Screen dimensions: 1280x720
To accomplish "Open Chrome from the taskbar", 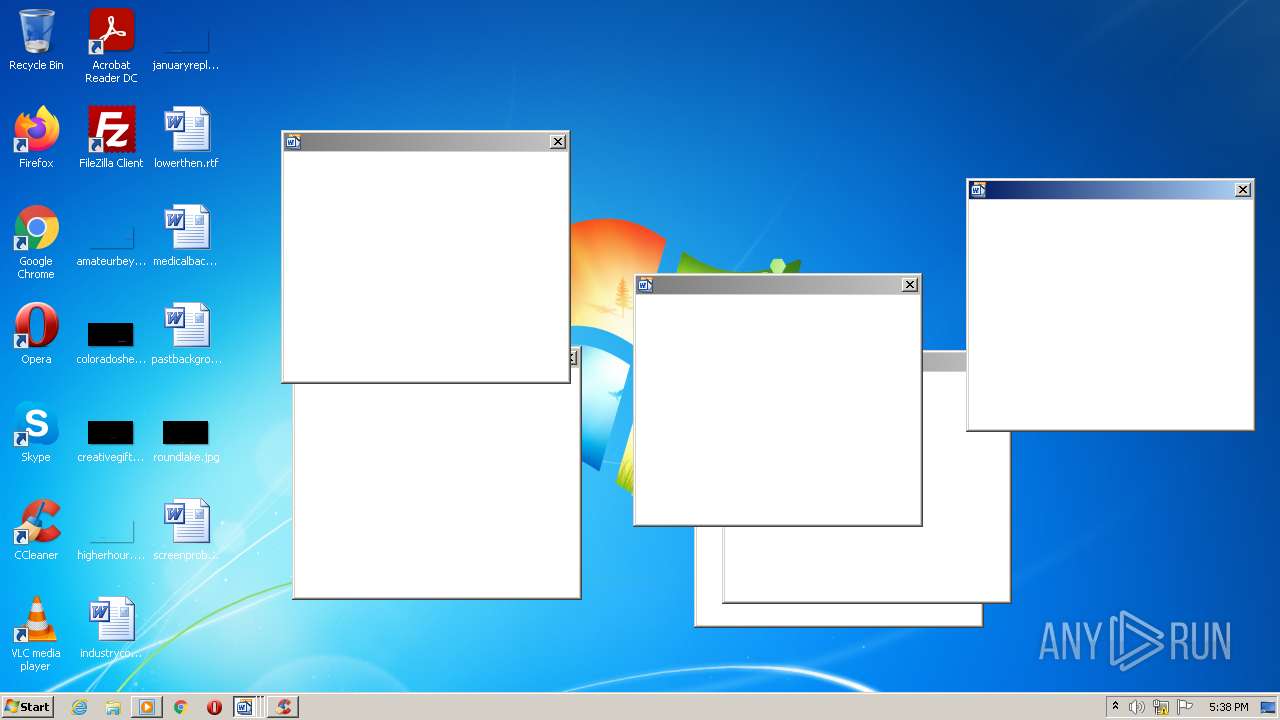I will pos(180,707).
